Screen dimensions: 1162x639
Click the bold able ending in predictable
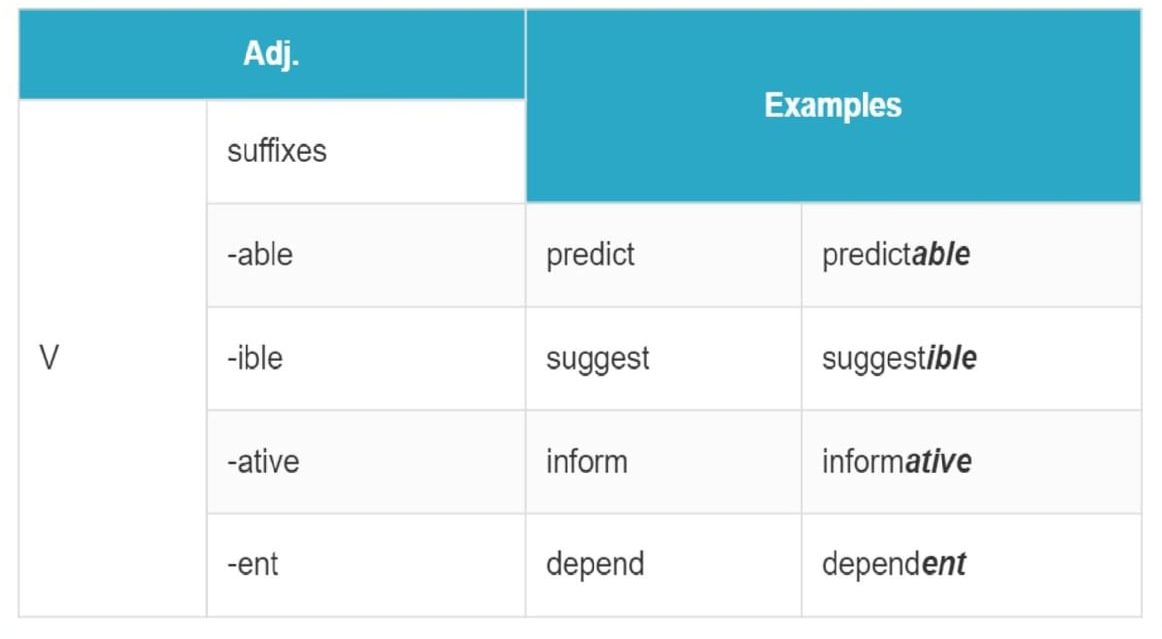(x=941, y=255)
